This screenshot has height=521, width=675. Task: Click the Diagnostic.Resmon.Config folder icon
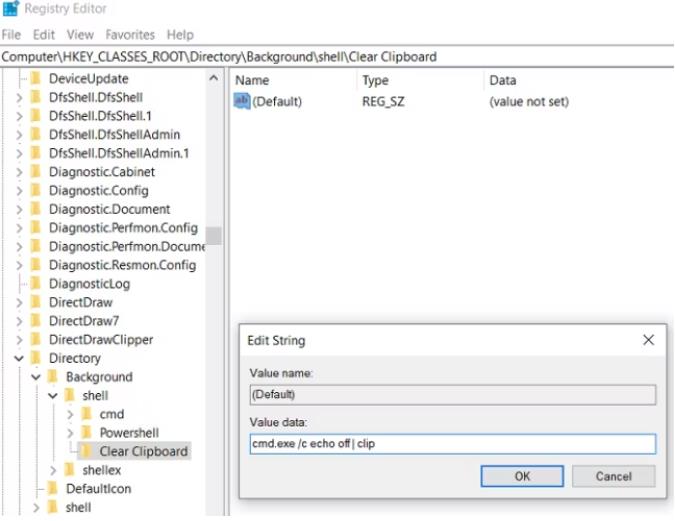click(36, 265)
